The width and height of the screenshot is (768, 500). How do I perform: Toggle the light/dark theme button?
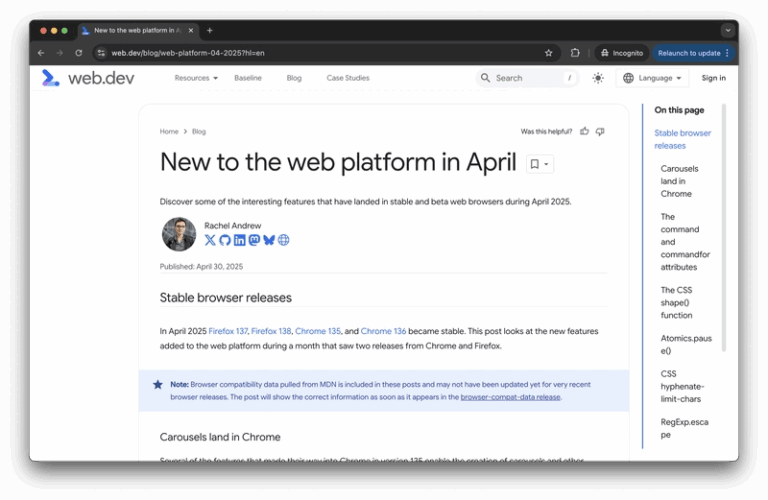598,78
